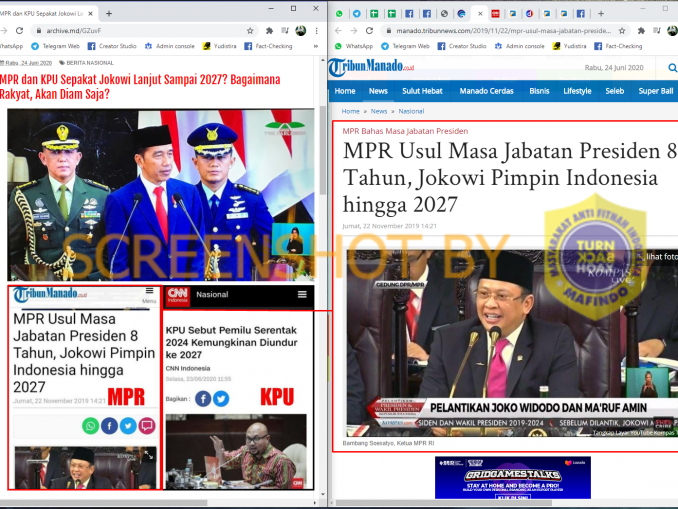Screen dimensions: 678x509
Task: Open Yudistira bookmark in right browser
Action: coord(569,46)
